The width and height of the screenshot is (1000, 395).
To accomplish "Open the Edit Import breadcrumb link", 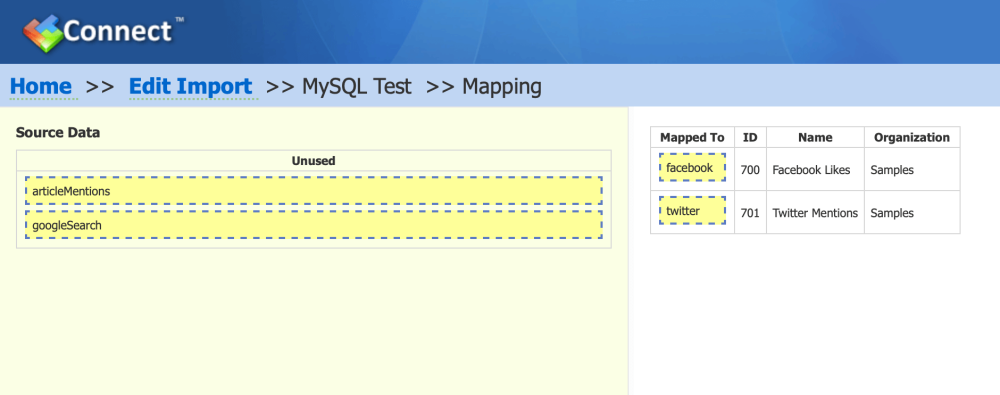I will [x=191, y=86].
